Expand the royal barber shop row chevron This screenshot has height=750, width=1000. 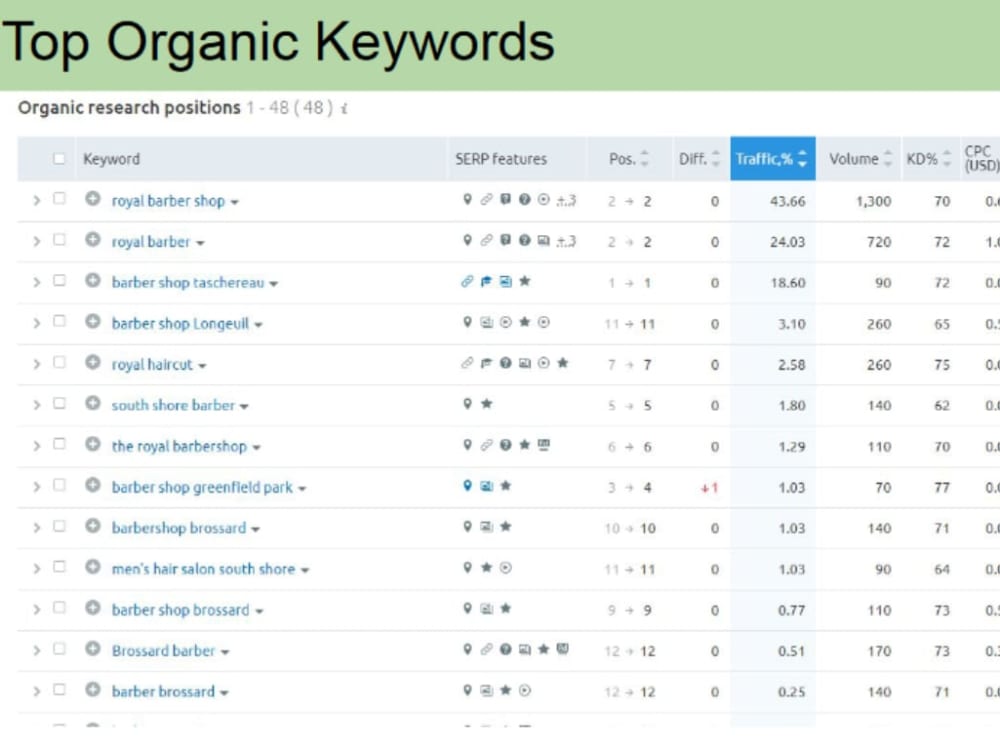[36, 200]
